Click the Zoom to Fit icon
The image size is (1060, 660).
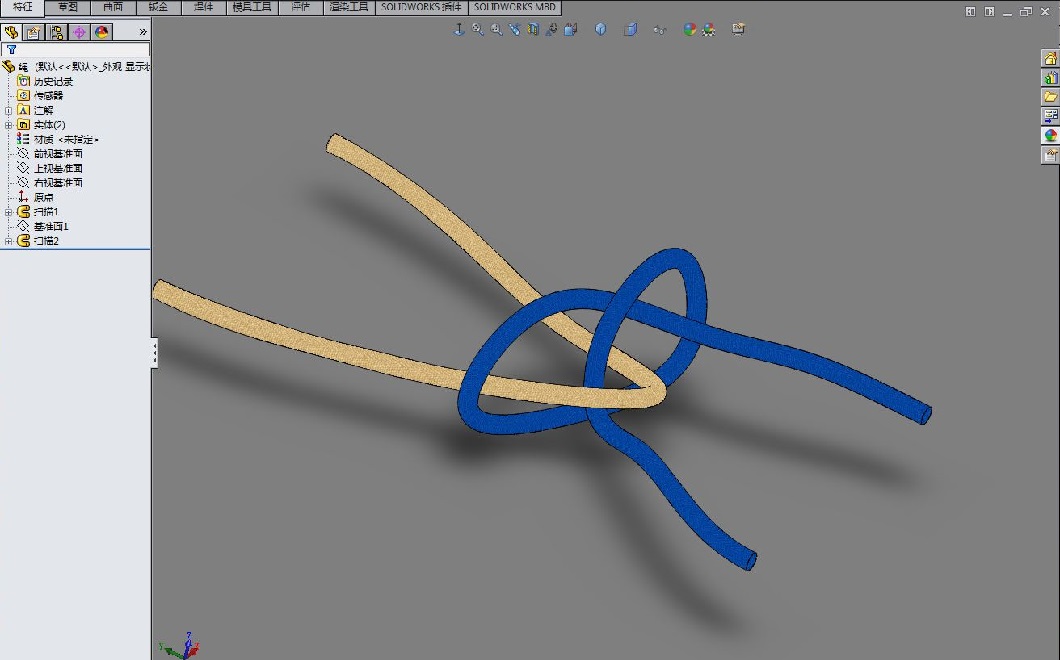pyautogui.click(x=478, y=29)
